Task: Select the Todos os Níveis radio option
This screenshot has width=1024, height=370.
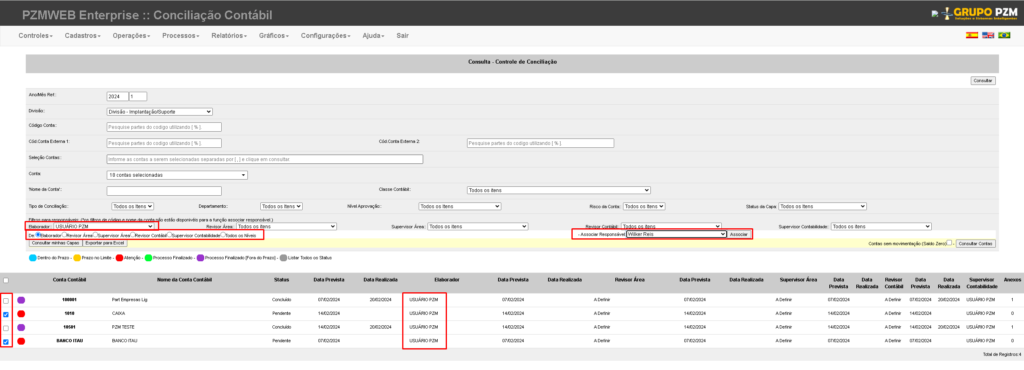Action: [x=223, y=234]
